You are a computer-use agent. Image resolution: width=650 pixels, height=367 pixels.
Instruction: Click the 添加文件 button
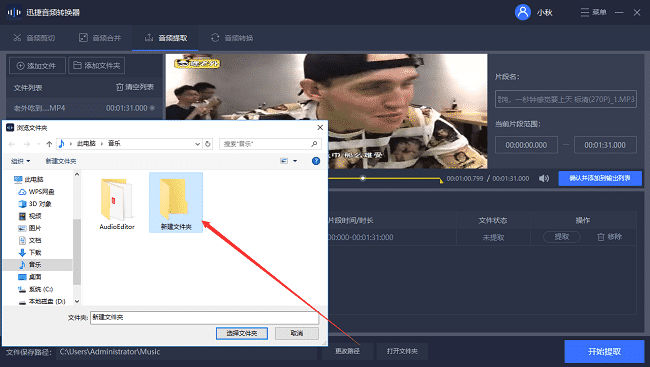pos(37,66)
